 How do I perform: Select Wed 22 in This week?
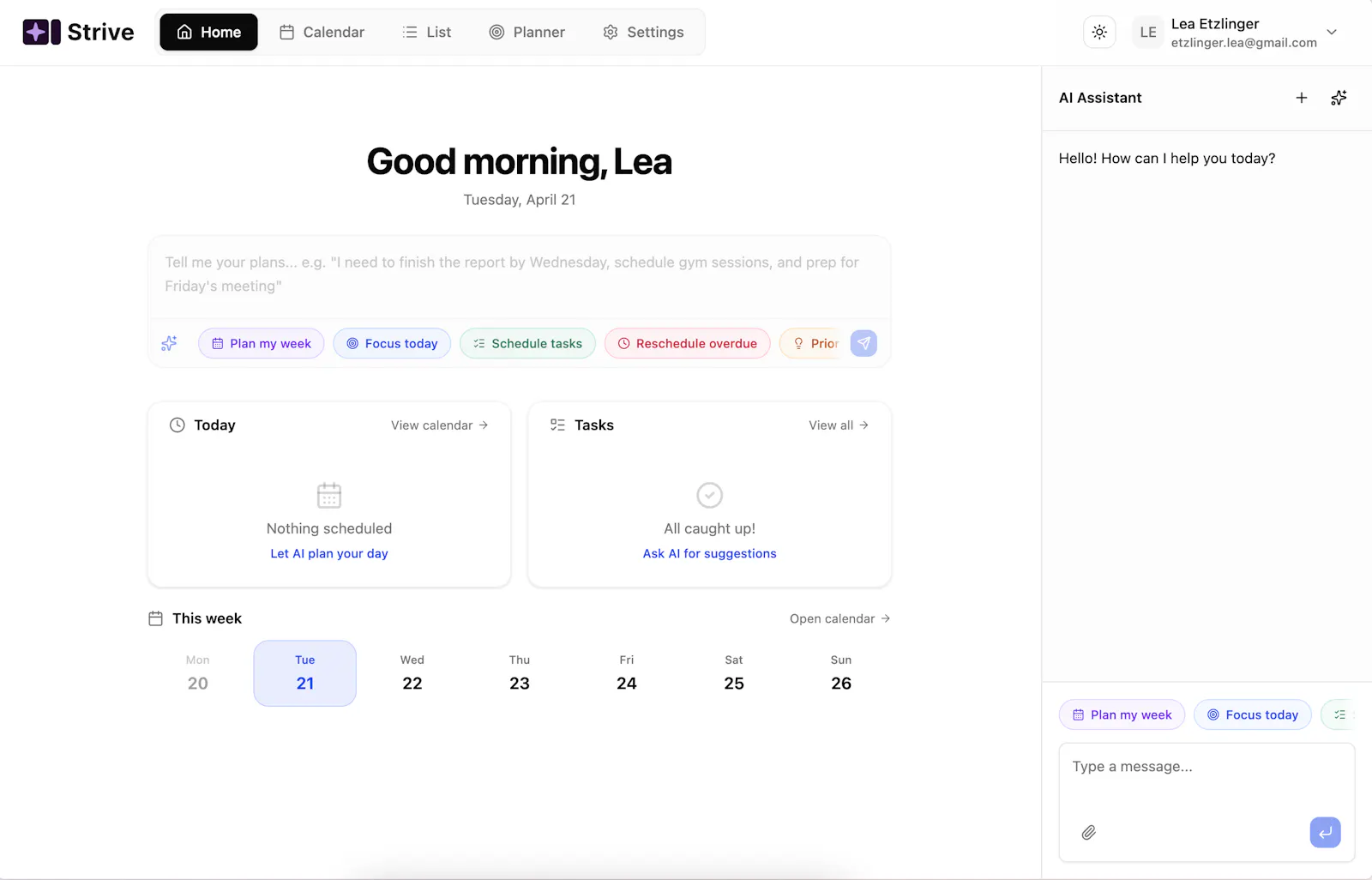coord(412,673)
